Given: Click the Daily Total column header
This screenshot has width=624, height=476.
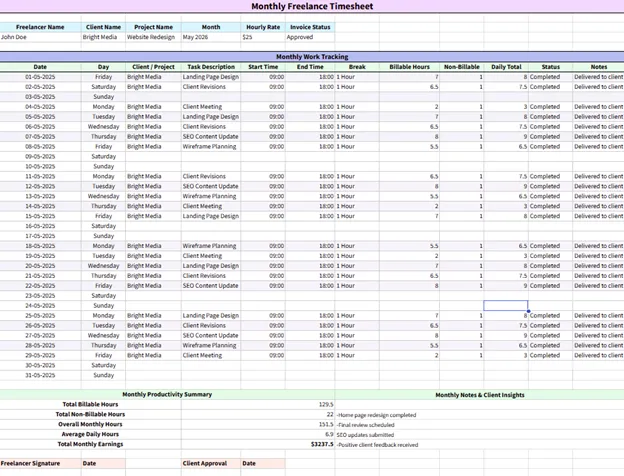Looking at the screenshot, I should point(506,67).
